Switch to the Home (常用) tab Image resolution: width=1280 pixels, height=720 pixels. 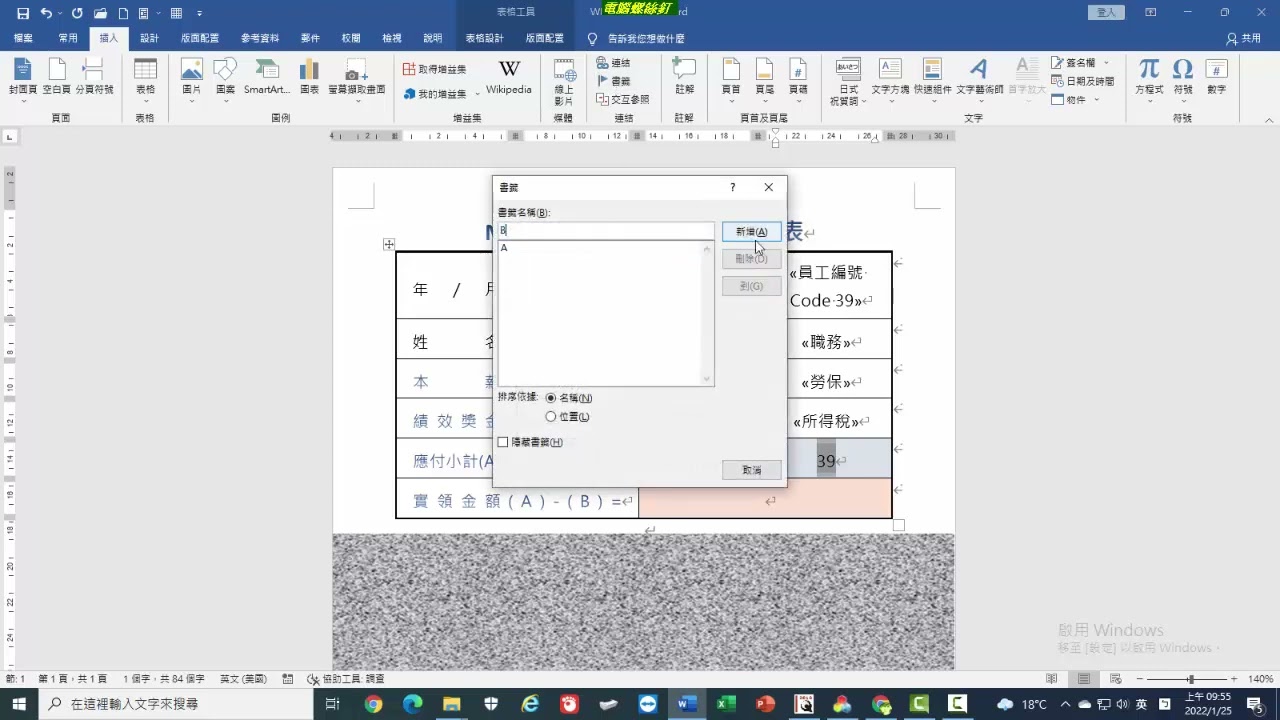[68, 38]
